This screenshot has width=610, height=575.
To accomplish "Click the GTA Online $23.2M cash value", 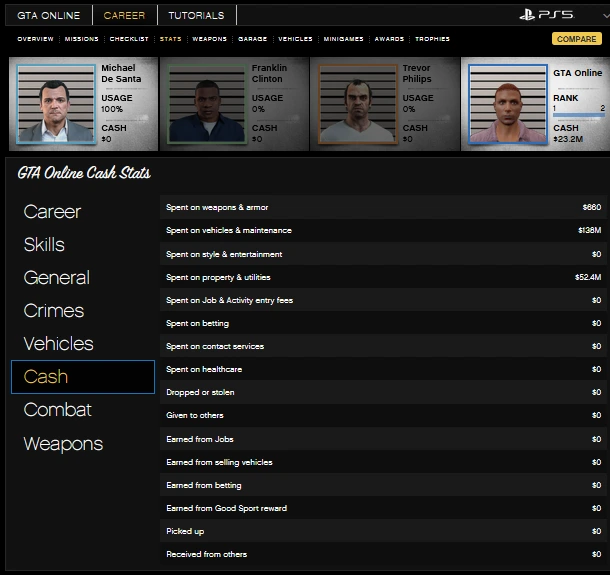I will click(568, 139).
